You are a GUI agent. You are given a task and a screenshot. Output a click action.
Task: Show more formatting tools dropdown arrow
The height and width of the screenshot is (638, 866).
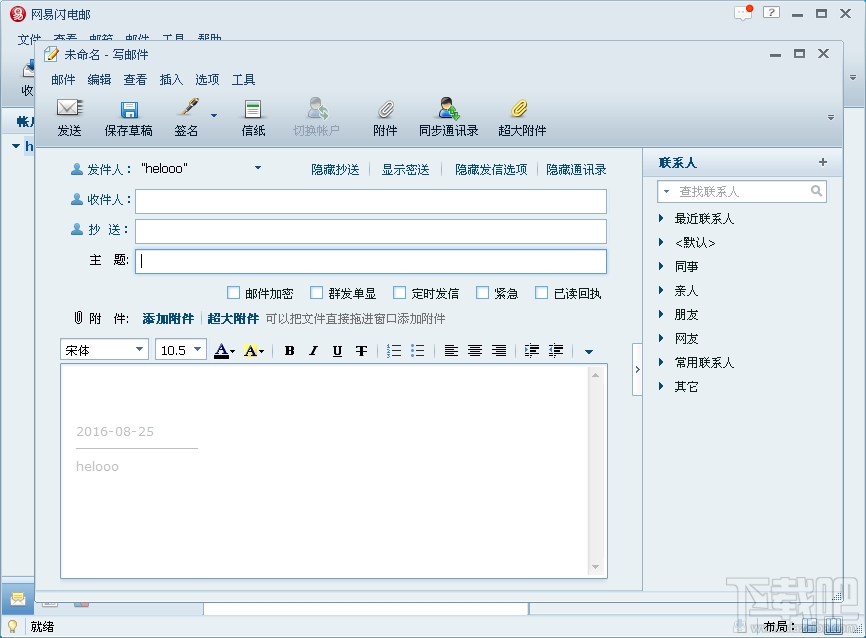tap(589, 352)
